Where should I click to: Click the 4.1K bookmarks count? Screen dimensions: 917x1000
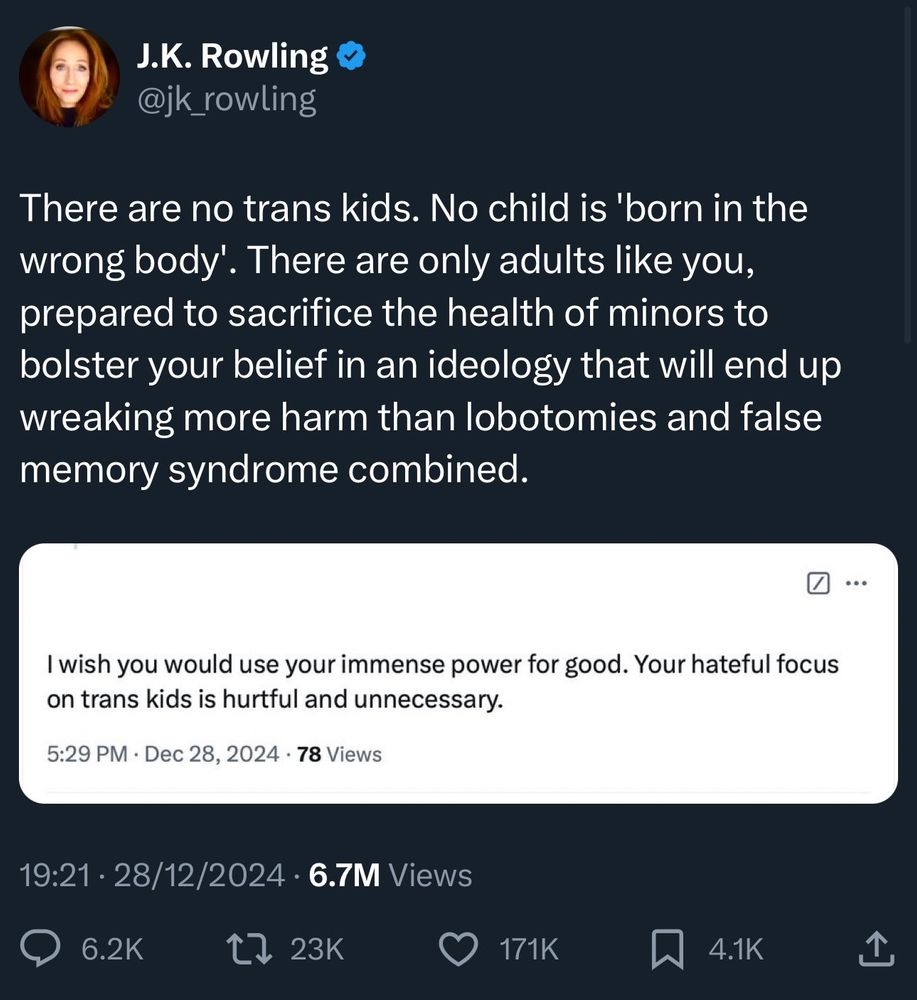736,949
